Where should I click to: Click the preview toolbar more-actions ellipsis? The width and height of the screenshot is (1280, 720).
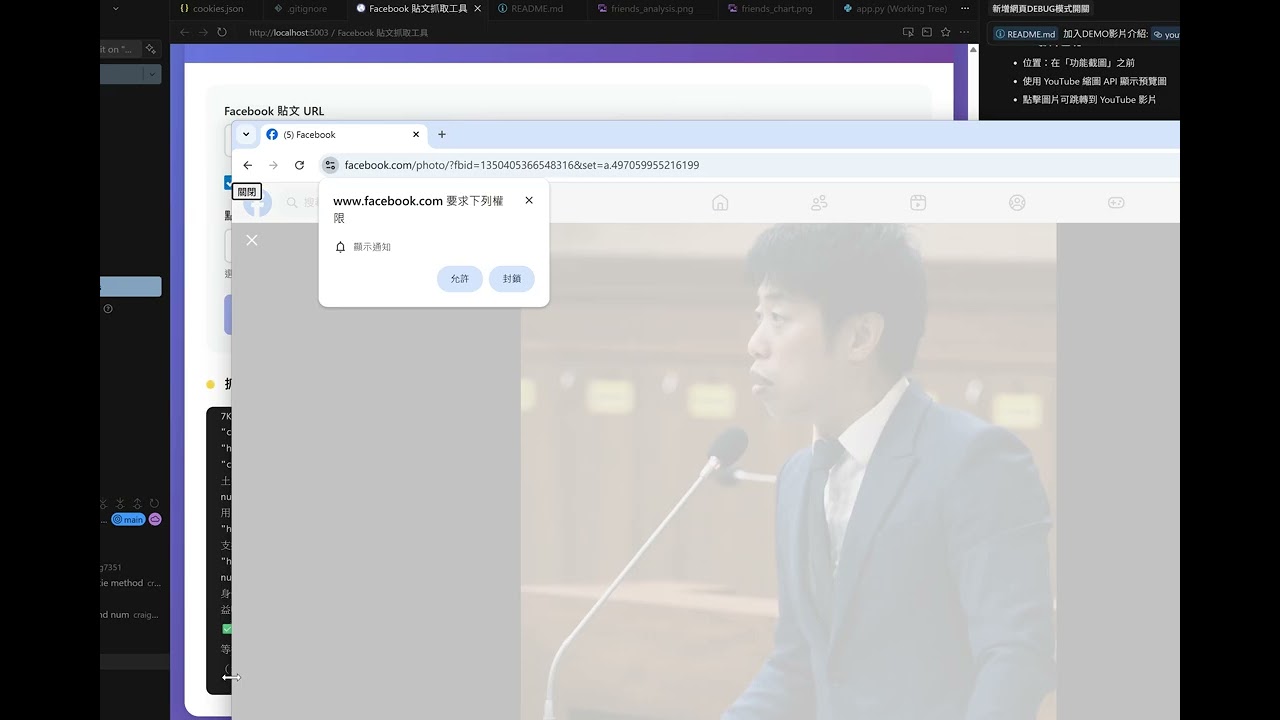tap(963, 32)
